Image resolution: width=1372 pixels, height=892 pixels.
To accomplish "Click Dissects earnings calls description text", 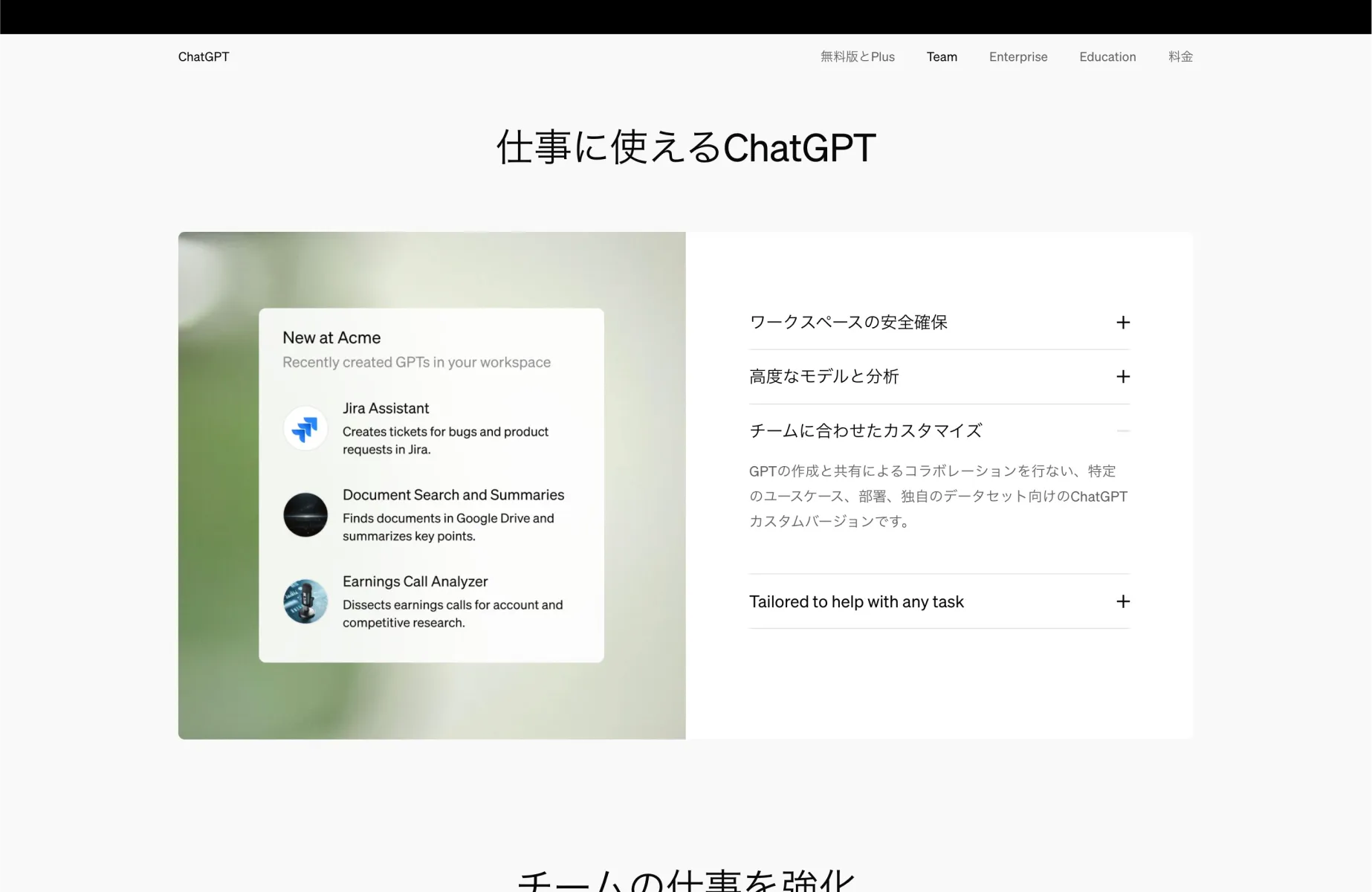I will click(453, 614).
